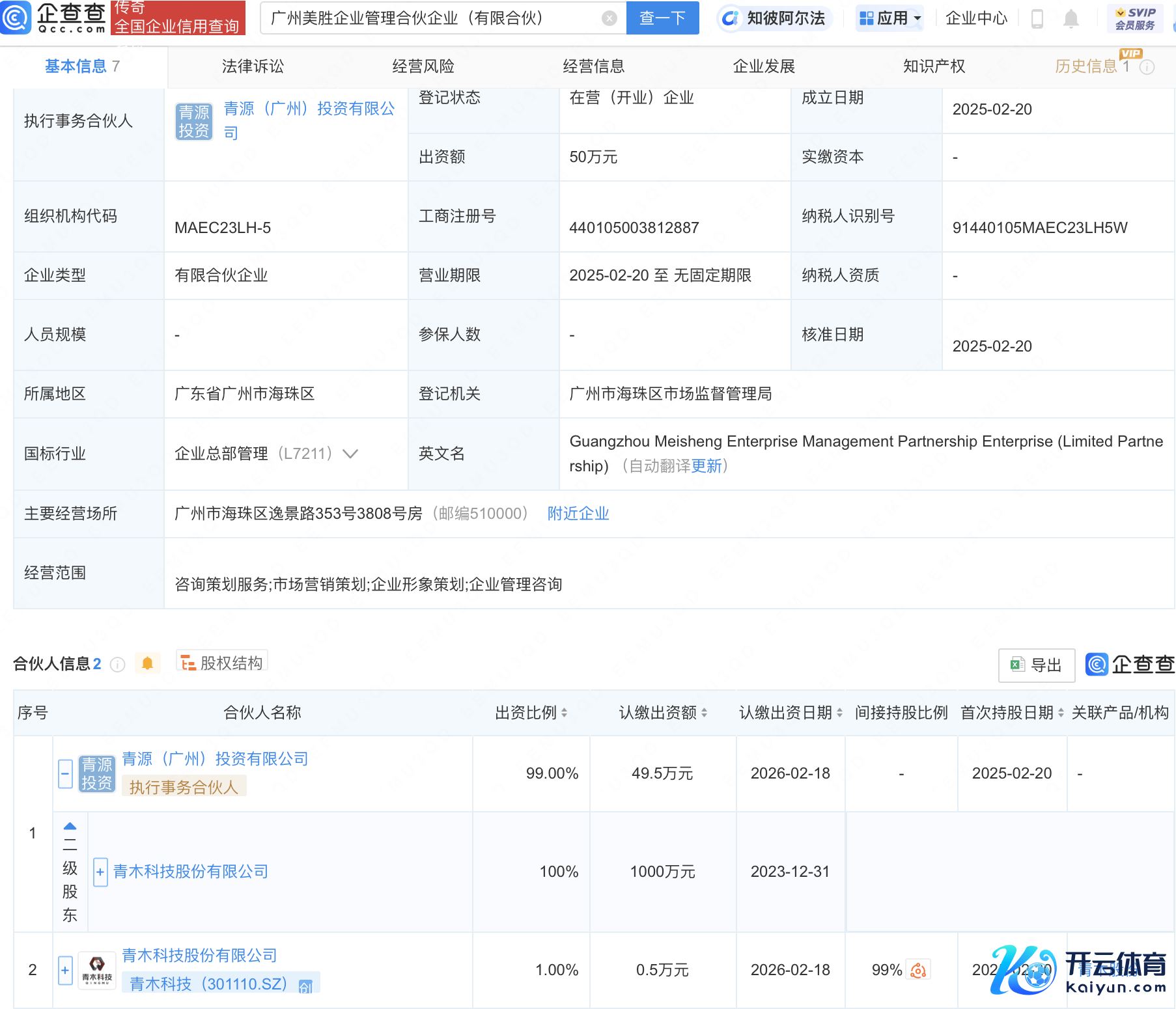Click the indirect shareholding chart icon

(918, 971)
